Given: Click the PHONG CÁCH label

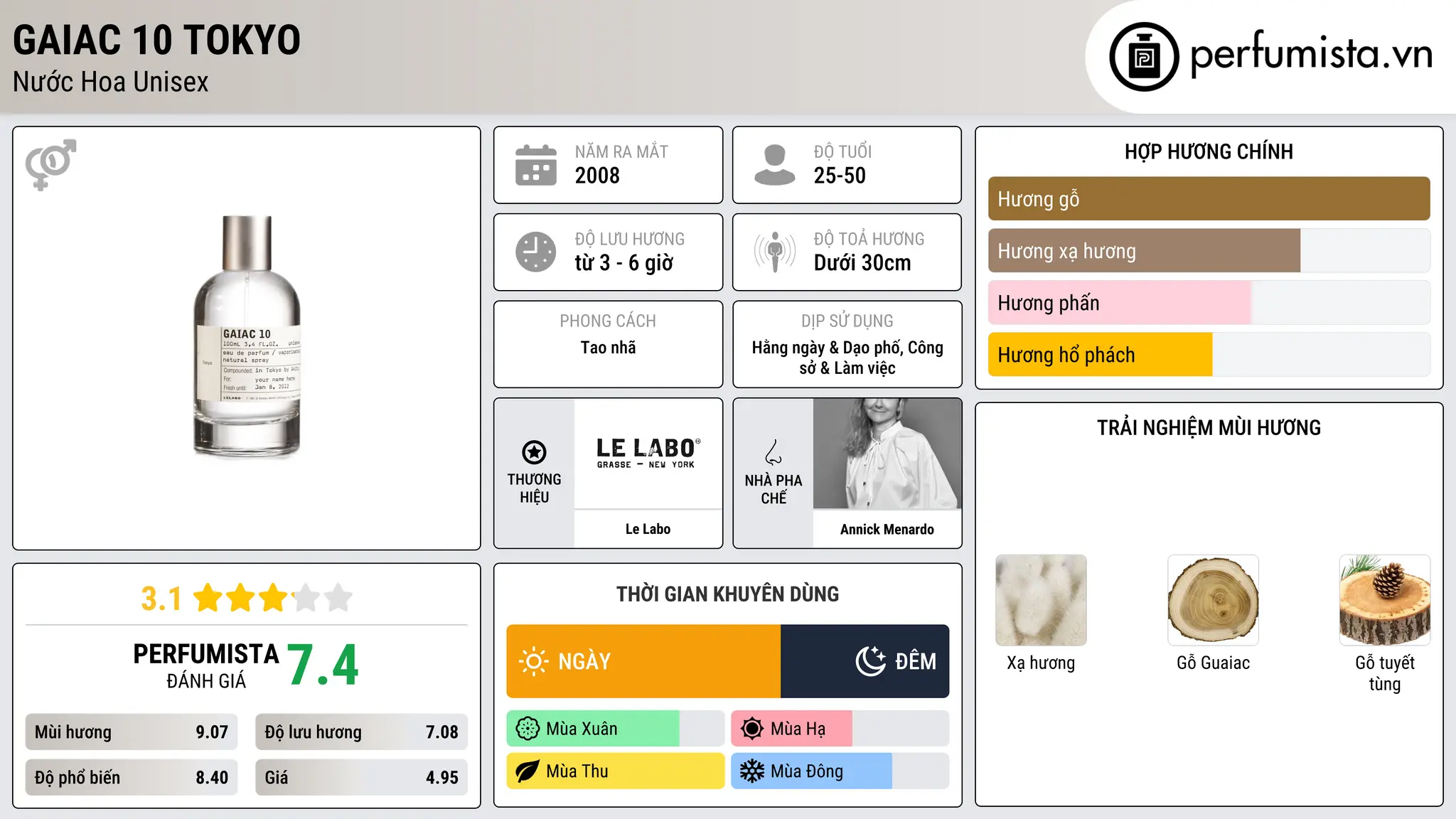Looking at the screenshot, I should coord(608,321).
